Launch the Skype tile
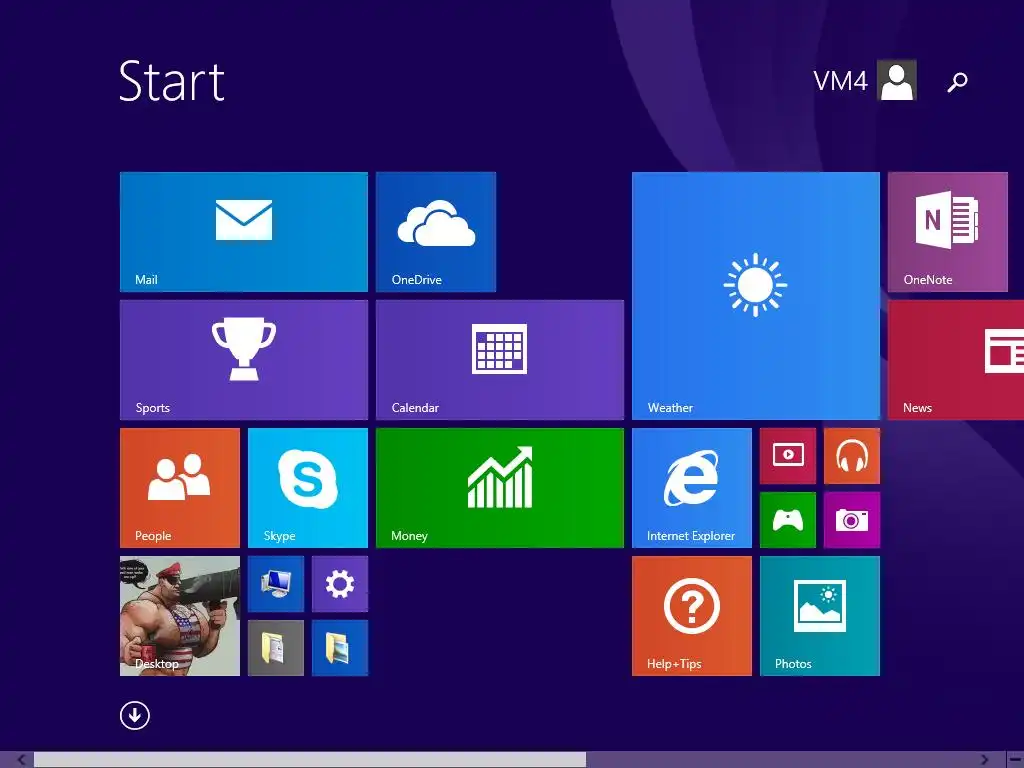This screenshot has height=768, width=1024. click(308, 488)
